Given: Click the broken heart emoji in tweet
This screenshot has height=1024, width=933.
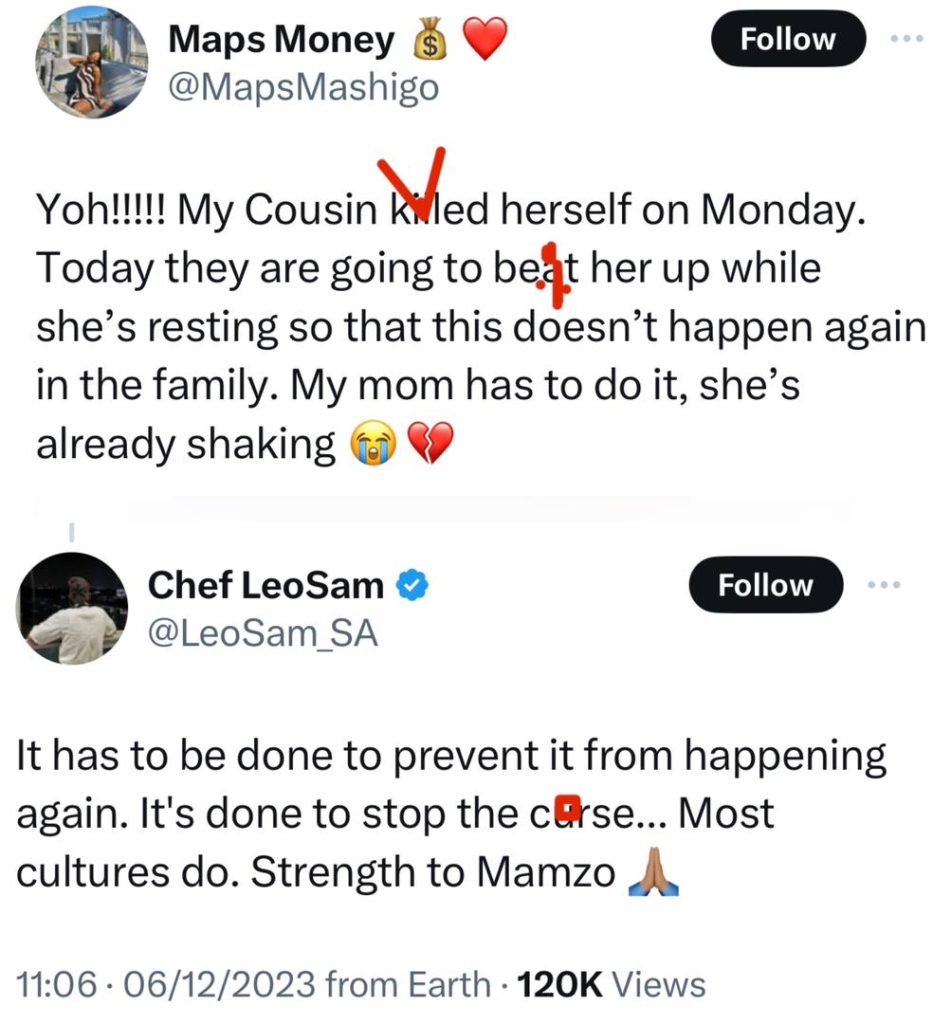Looking at the screenshot, I should click(429, 444).
